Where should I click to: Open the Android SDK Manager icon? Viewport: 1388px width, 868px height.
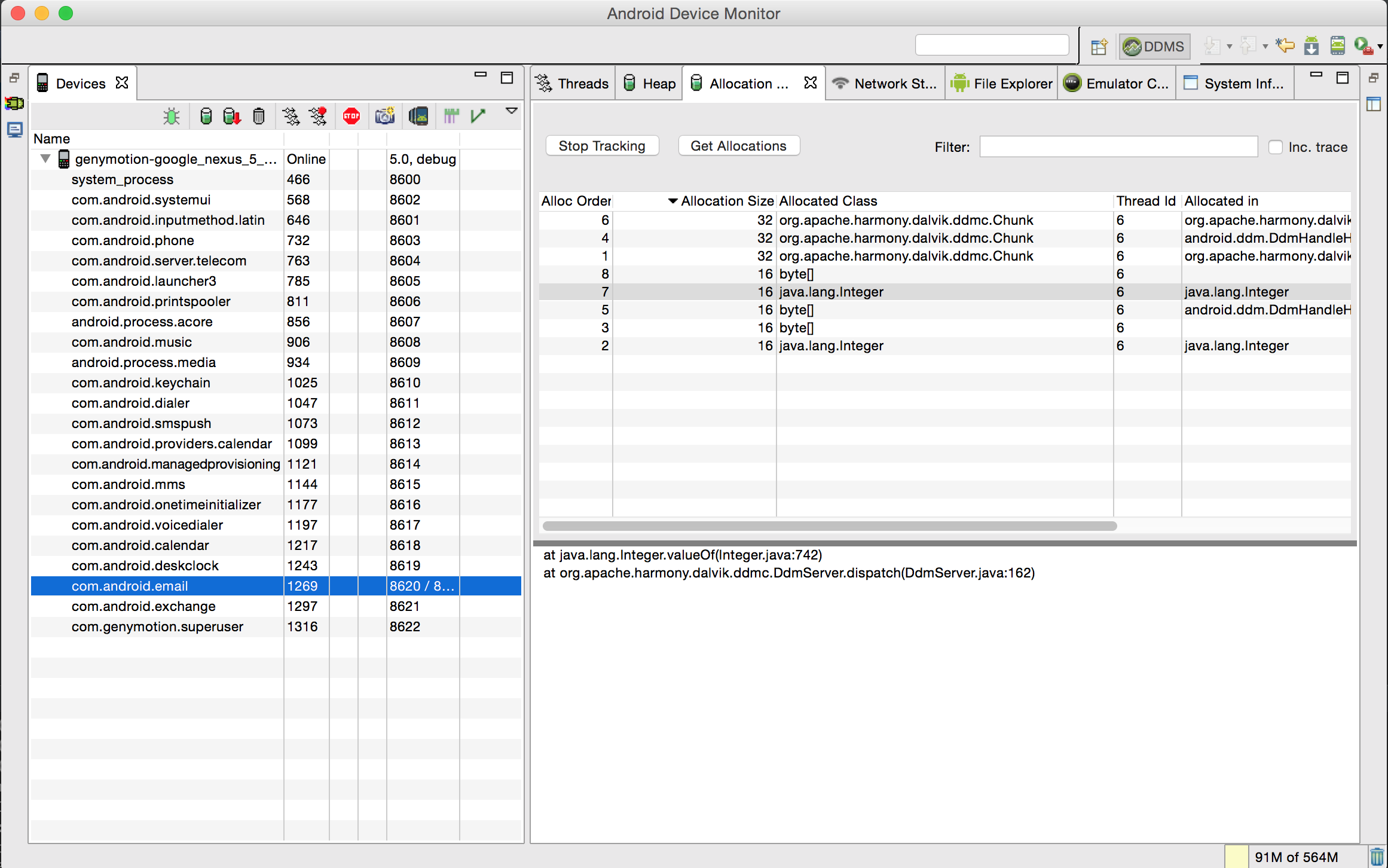pyautogui.click(x=1311, y=46)
